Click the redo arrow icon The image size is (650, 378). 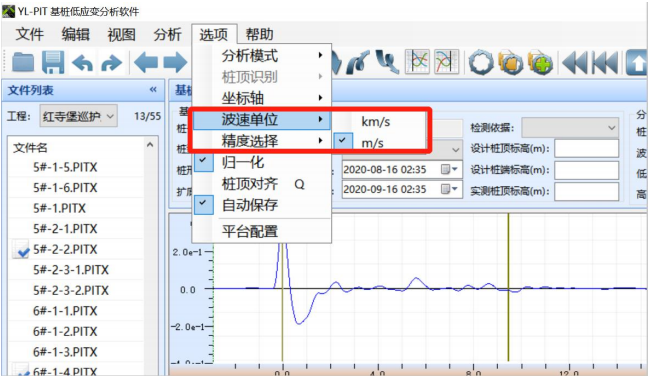[x=112, y=63]
